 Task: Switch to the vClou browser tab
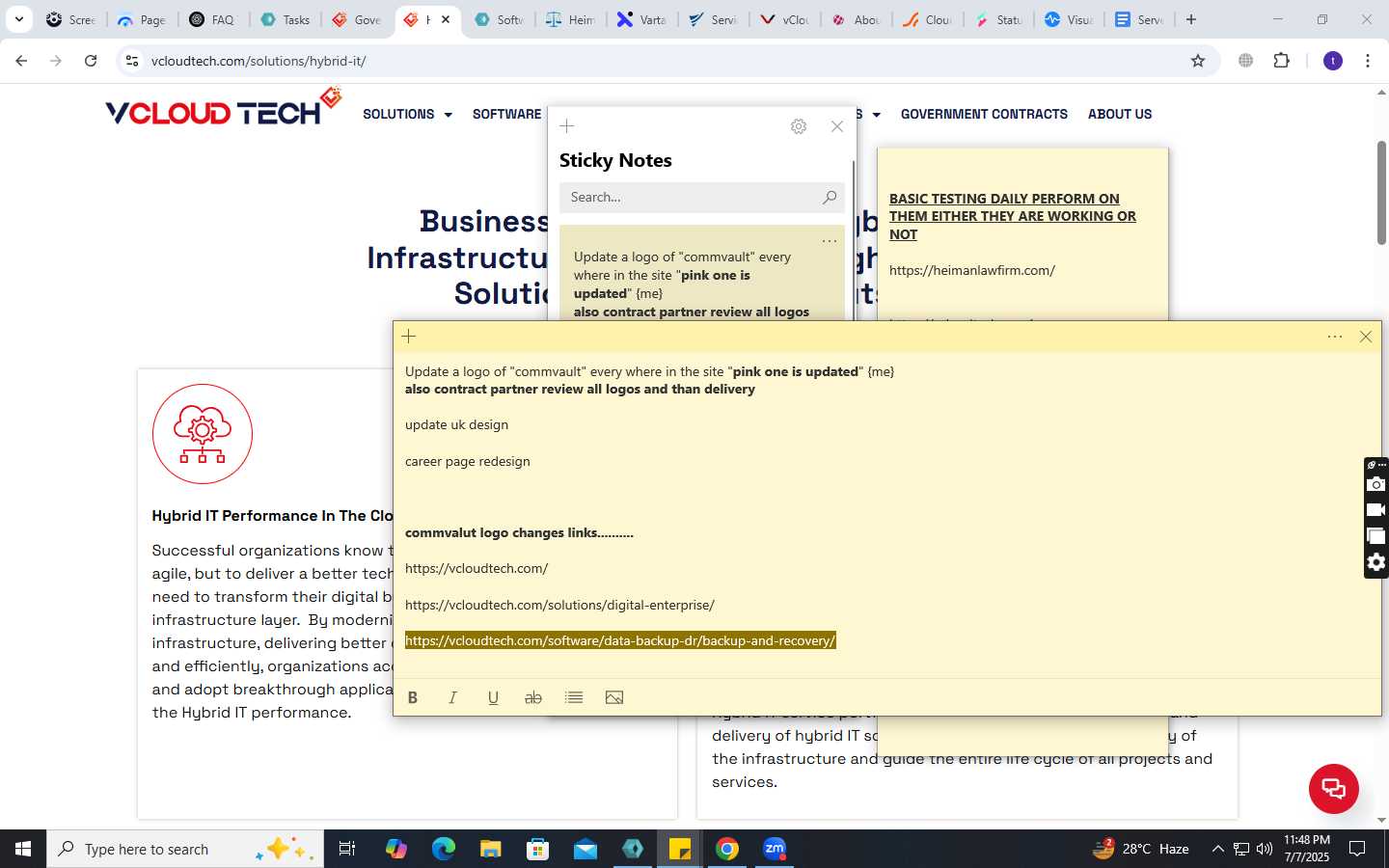pos(785,19)
